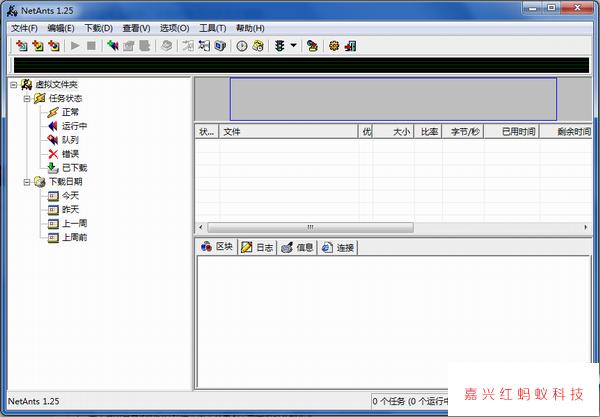This screenshot has width=600, height=417.
Task: Sort by the 大小 size column header
Action: point(400,131)
